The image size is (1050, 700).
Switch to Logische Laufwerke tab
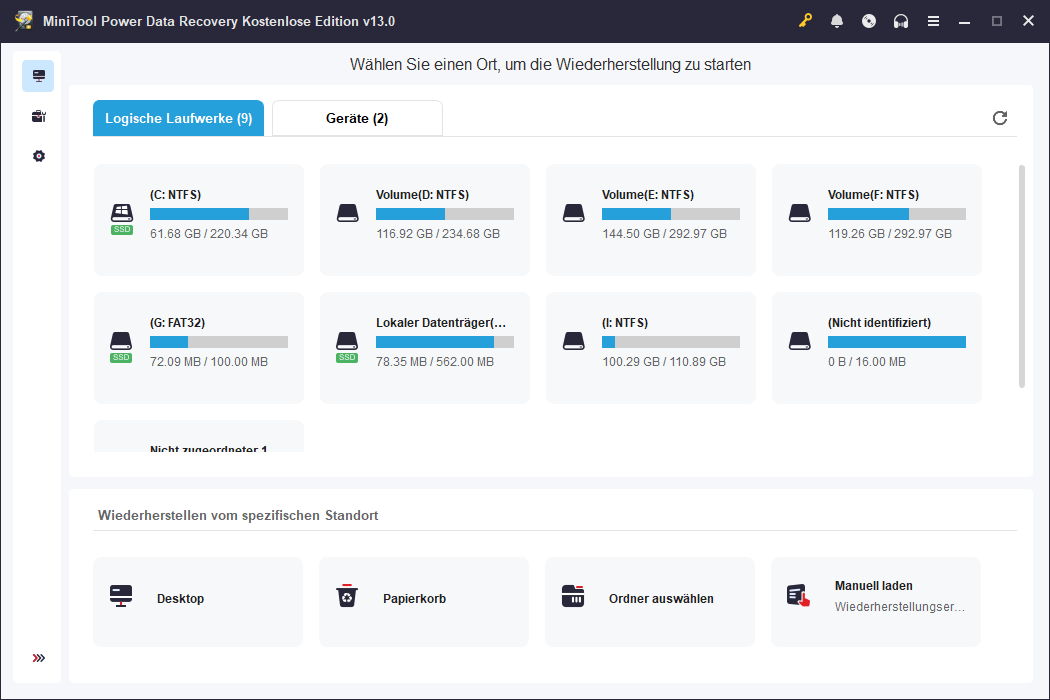pyautogui.click(x=178, y=119)
